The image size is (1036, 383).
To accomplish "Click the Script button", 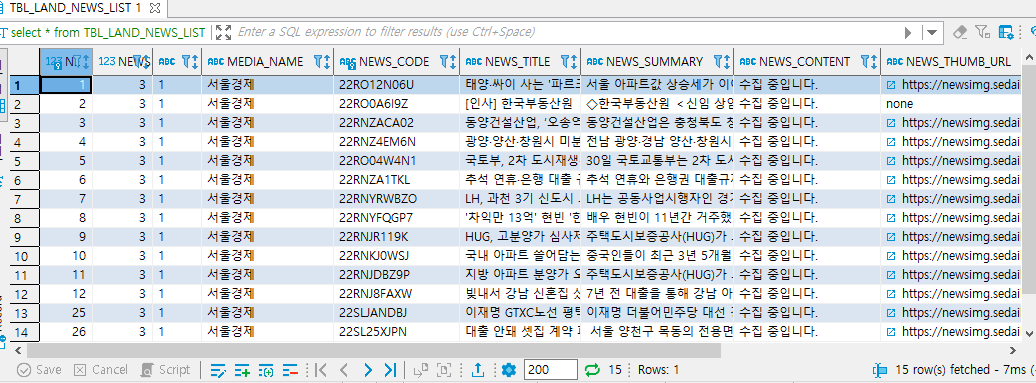I will click(x=166, y=370).
